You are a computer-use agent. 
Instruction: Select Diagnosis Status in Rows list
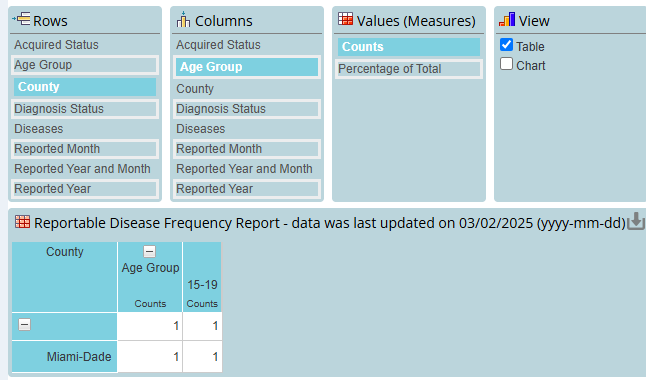85,109
